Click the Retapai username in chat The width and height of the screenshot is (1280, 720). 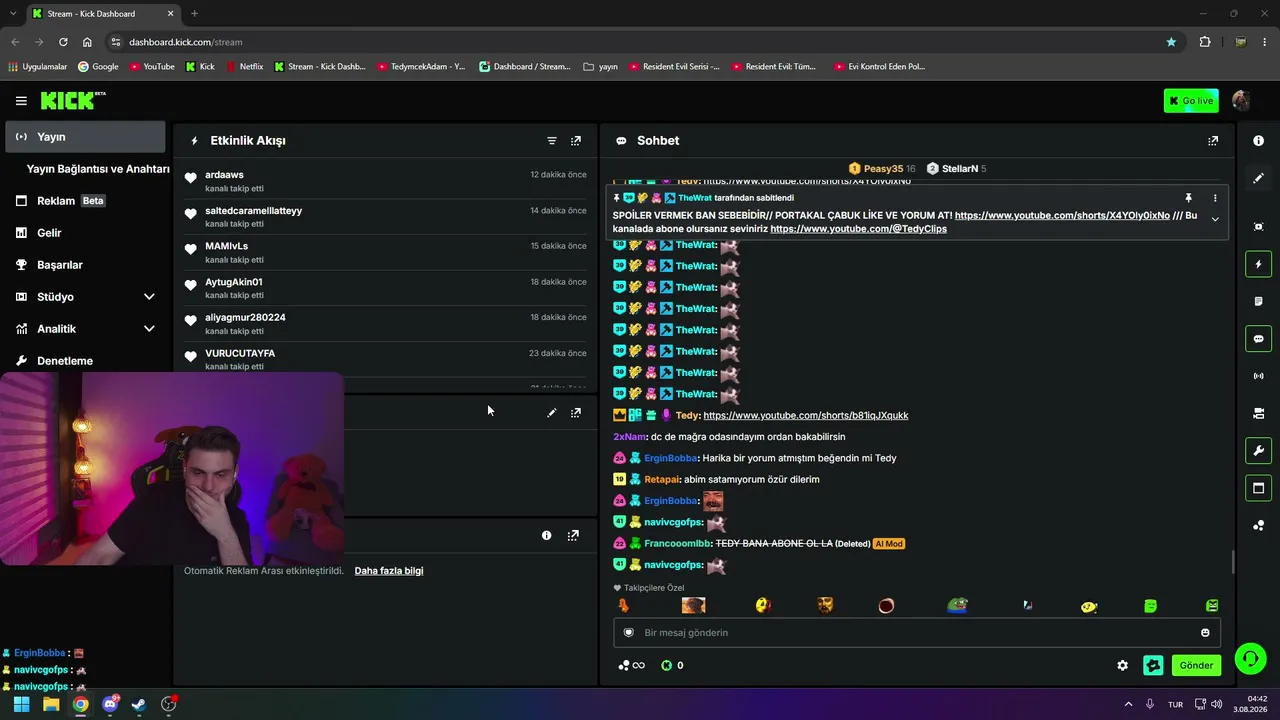pos(661,479)
